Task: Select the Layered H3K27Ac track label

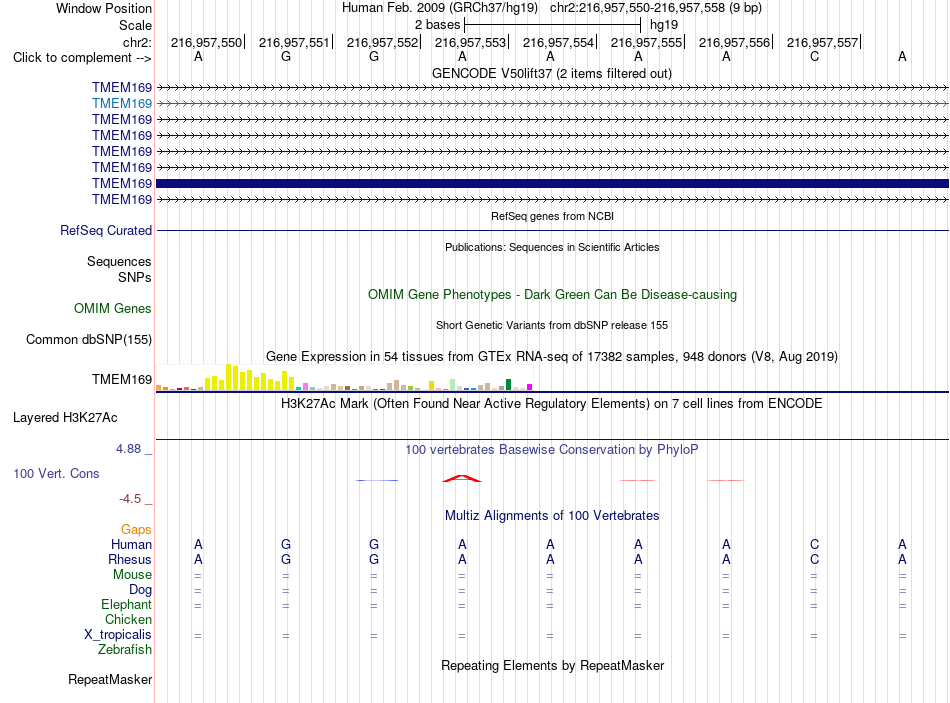Action: tap(65, 418)
